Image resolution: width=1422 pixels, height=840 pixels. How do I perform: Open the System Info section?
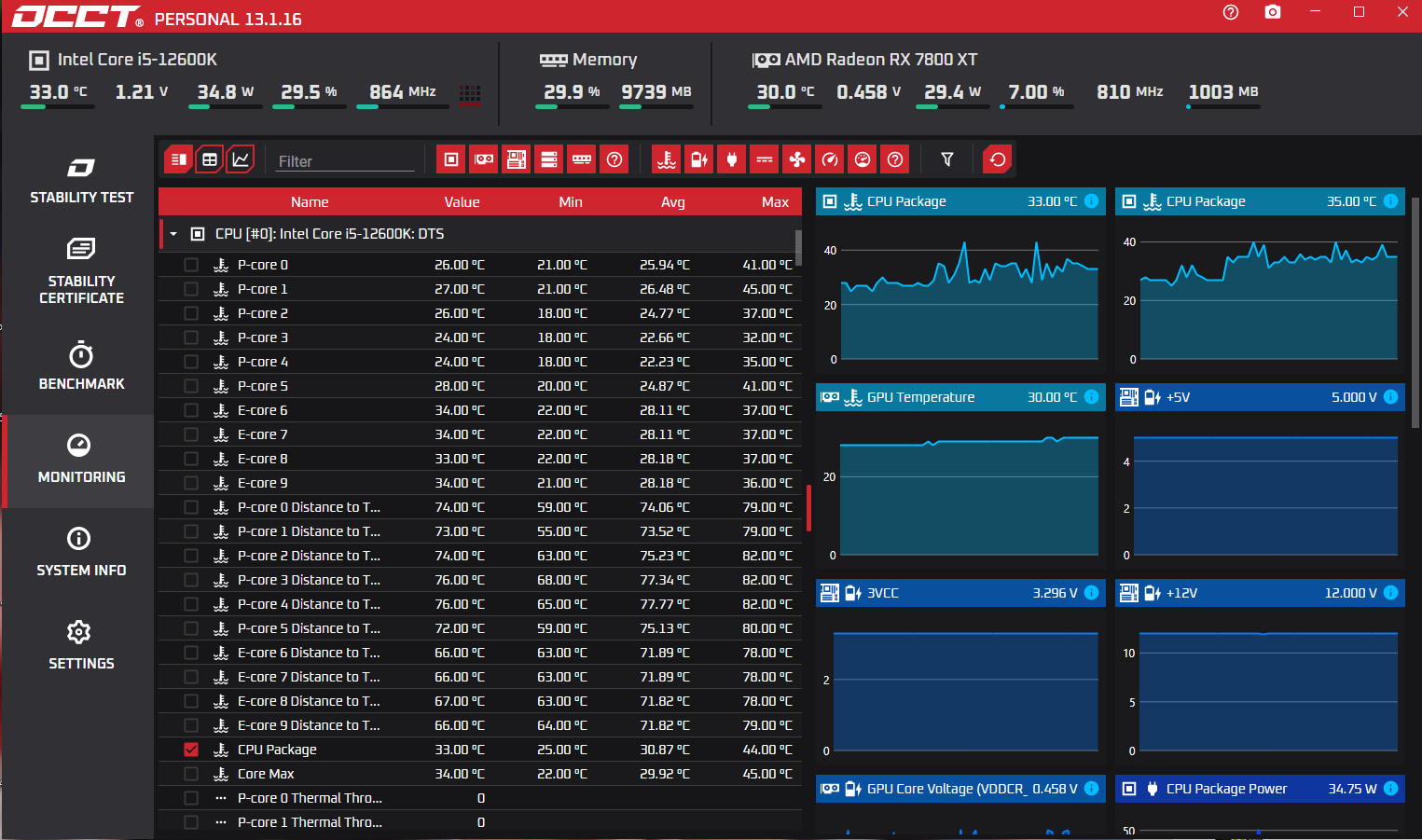(81, 553)
